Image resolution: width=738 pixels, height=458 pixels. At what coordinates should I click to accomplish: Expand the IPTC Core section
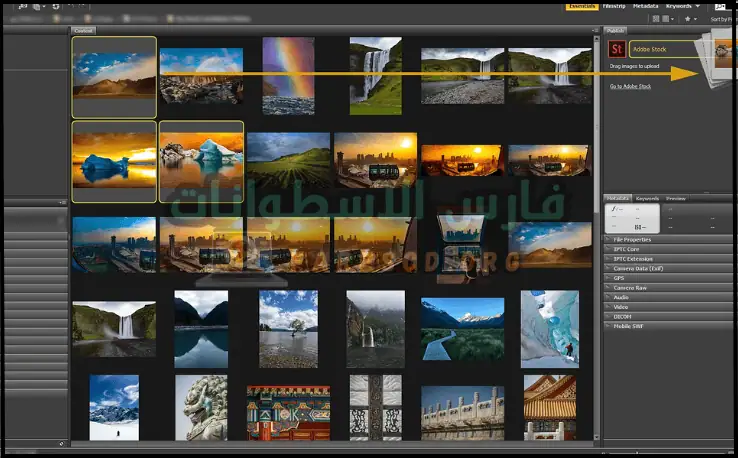tap(627, 250)
